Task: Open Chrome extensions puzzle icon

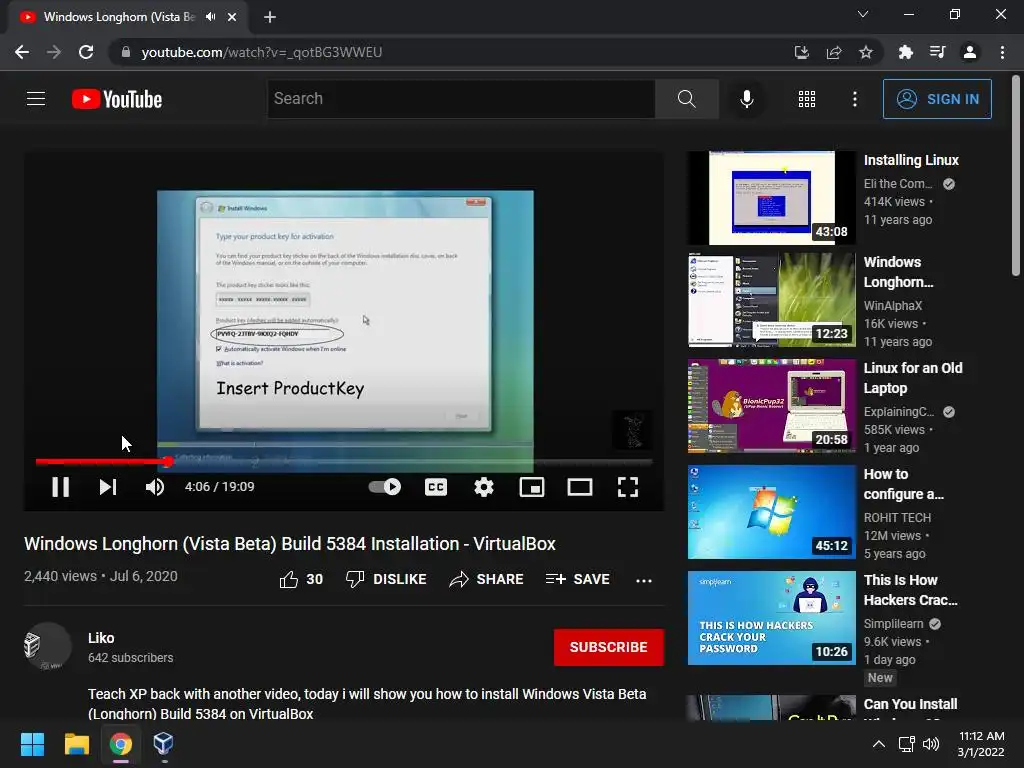Action: pyautogui.click(x=905, y=52)
